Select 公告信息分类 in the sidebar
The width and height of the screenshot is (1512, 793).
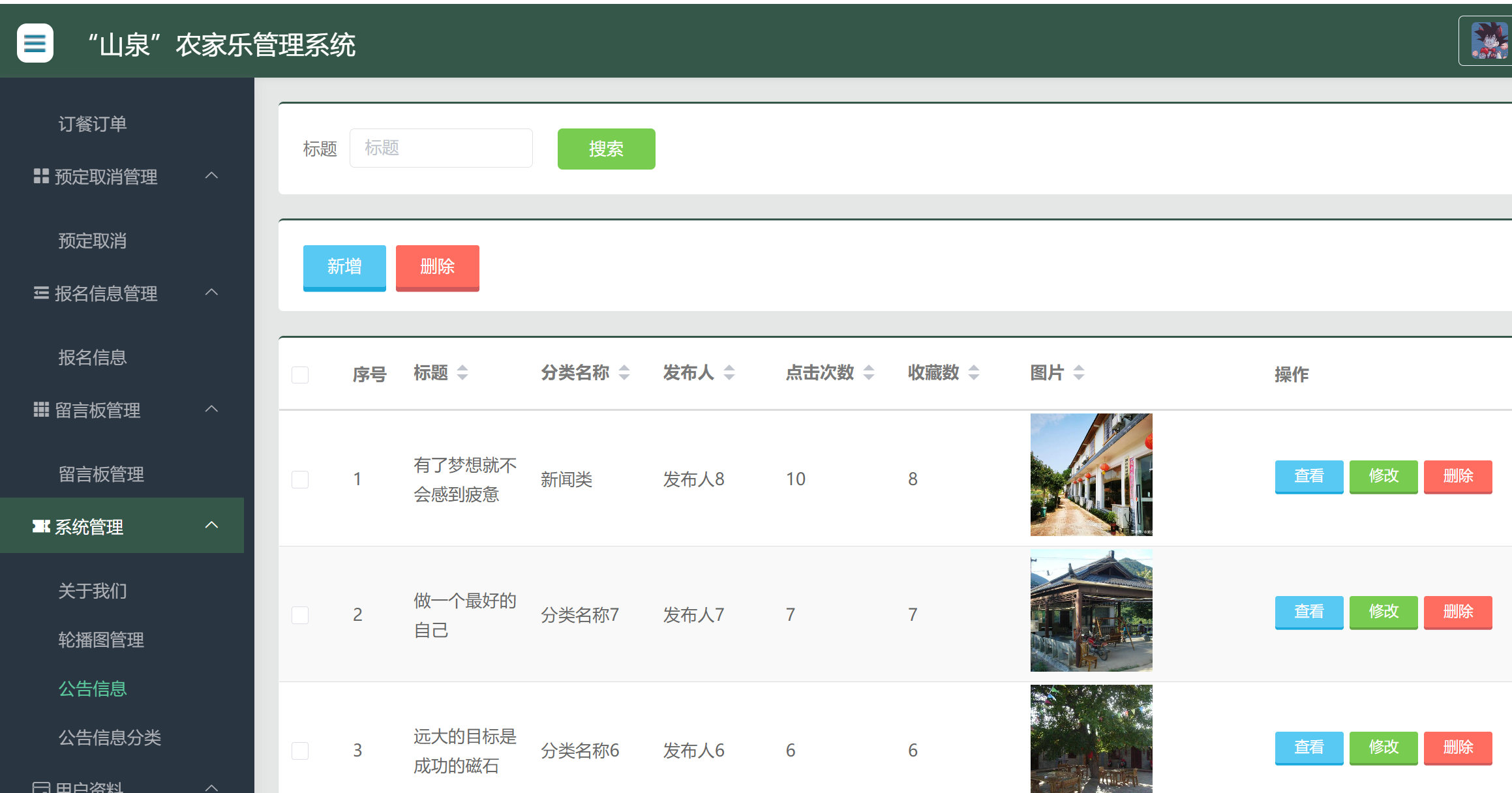(x=110, y=738)
